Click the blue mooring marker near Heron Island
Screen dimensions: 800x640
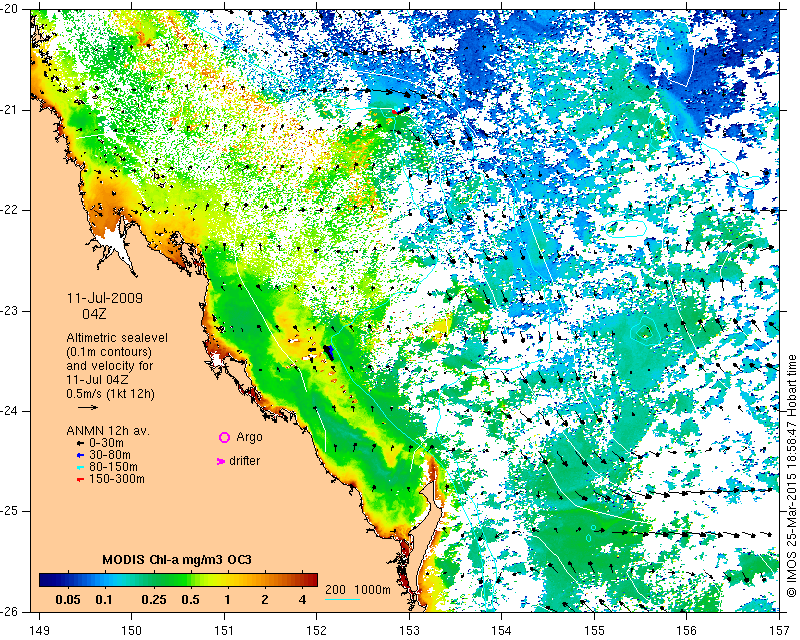point(329,352)
